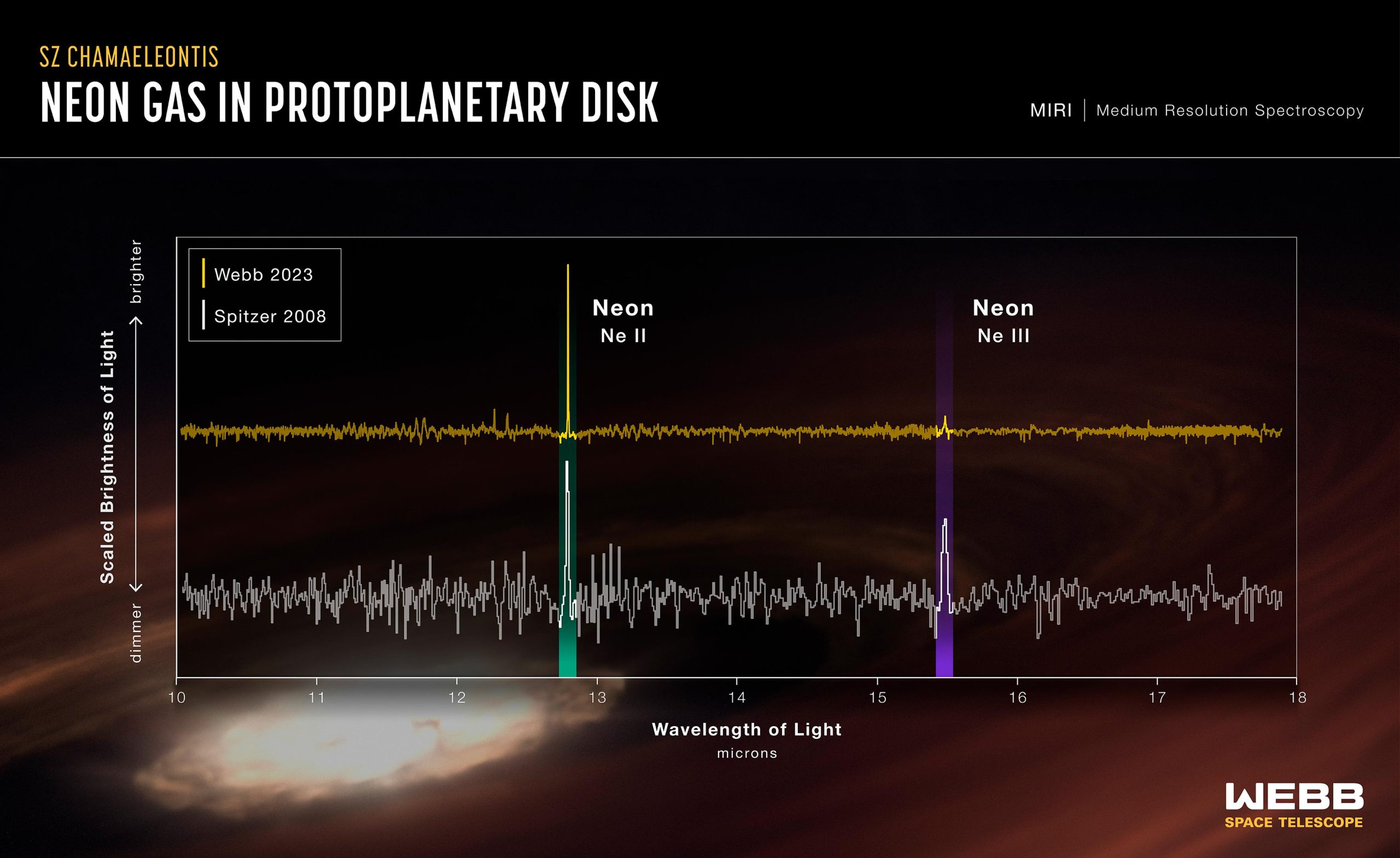This screenshot has width=1400, height=858.
Task: Click the 'Medium Resolution Spectroscopy' label
Action: (1229, 111)
